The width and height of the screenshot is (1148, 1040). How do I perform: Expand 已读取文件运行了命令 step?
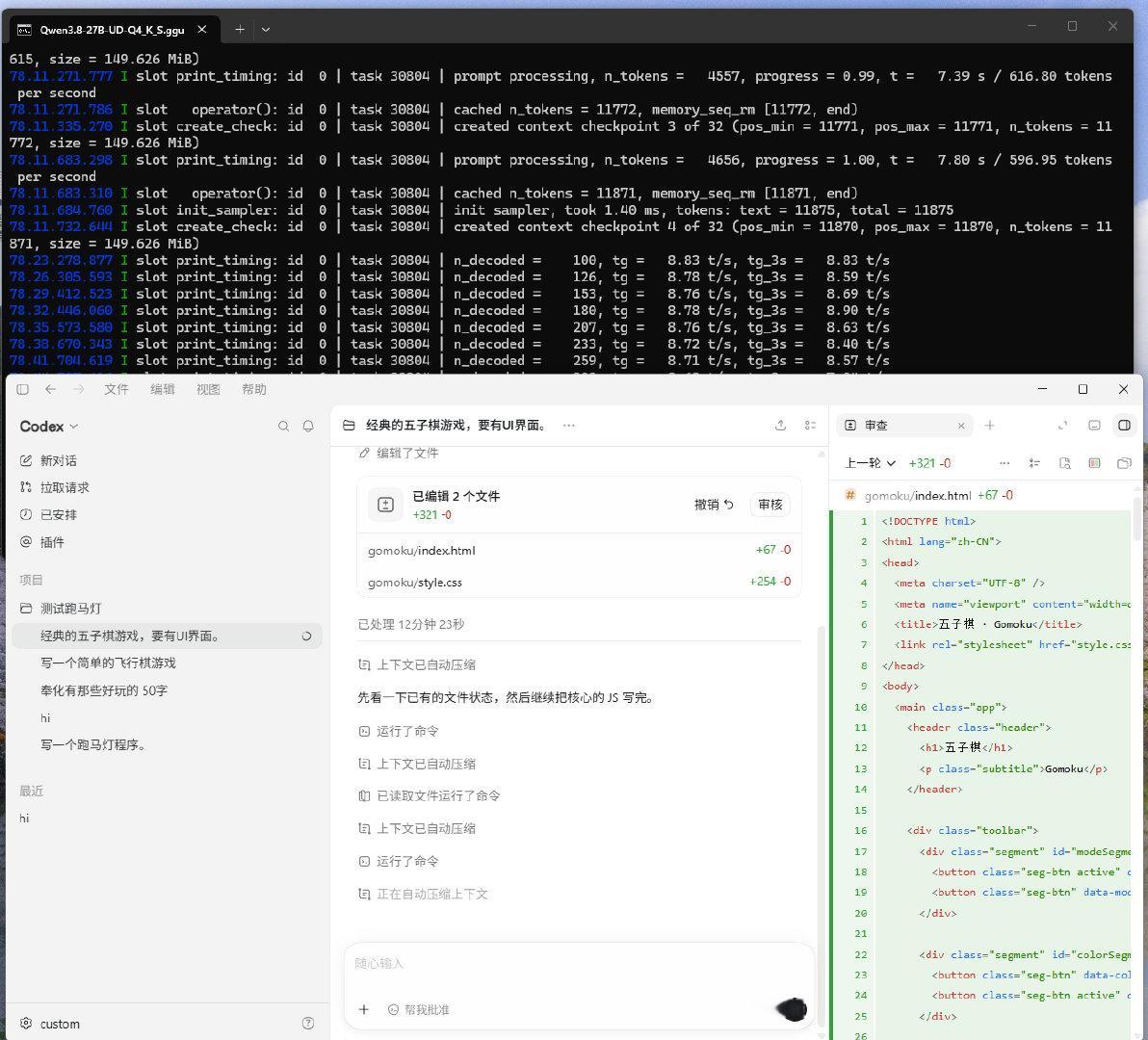(x=429, y=795)
